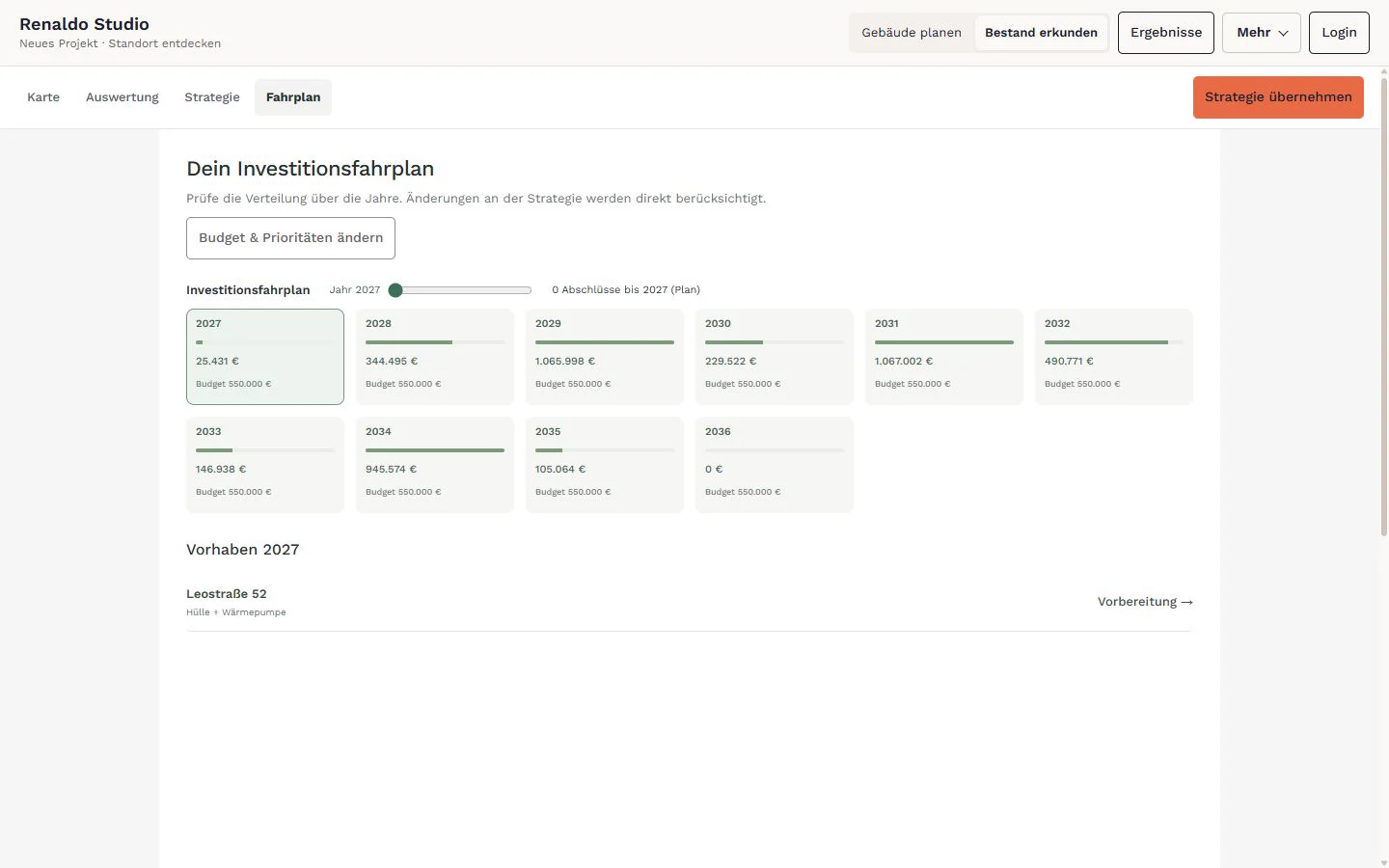
Task: Click Strategie übernehmen button
Action: 1278,97
